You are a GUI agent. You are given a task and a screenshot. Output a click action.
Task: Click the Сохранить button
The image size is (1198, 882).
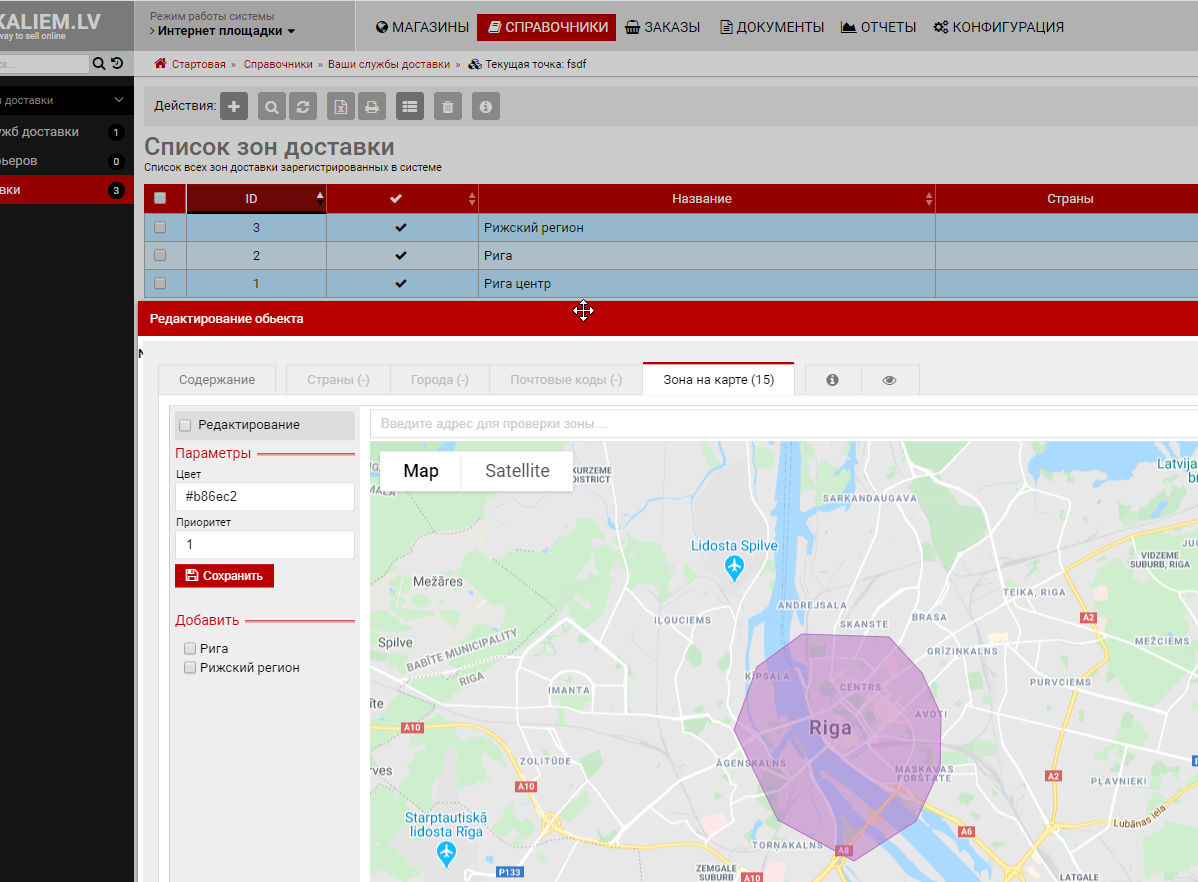click(224, 576)
